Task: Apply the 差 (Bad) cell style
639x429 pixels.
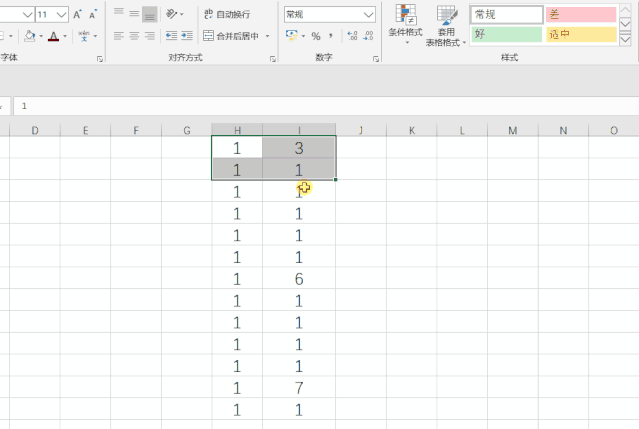Action: point(580,14)
